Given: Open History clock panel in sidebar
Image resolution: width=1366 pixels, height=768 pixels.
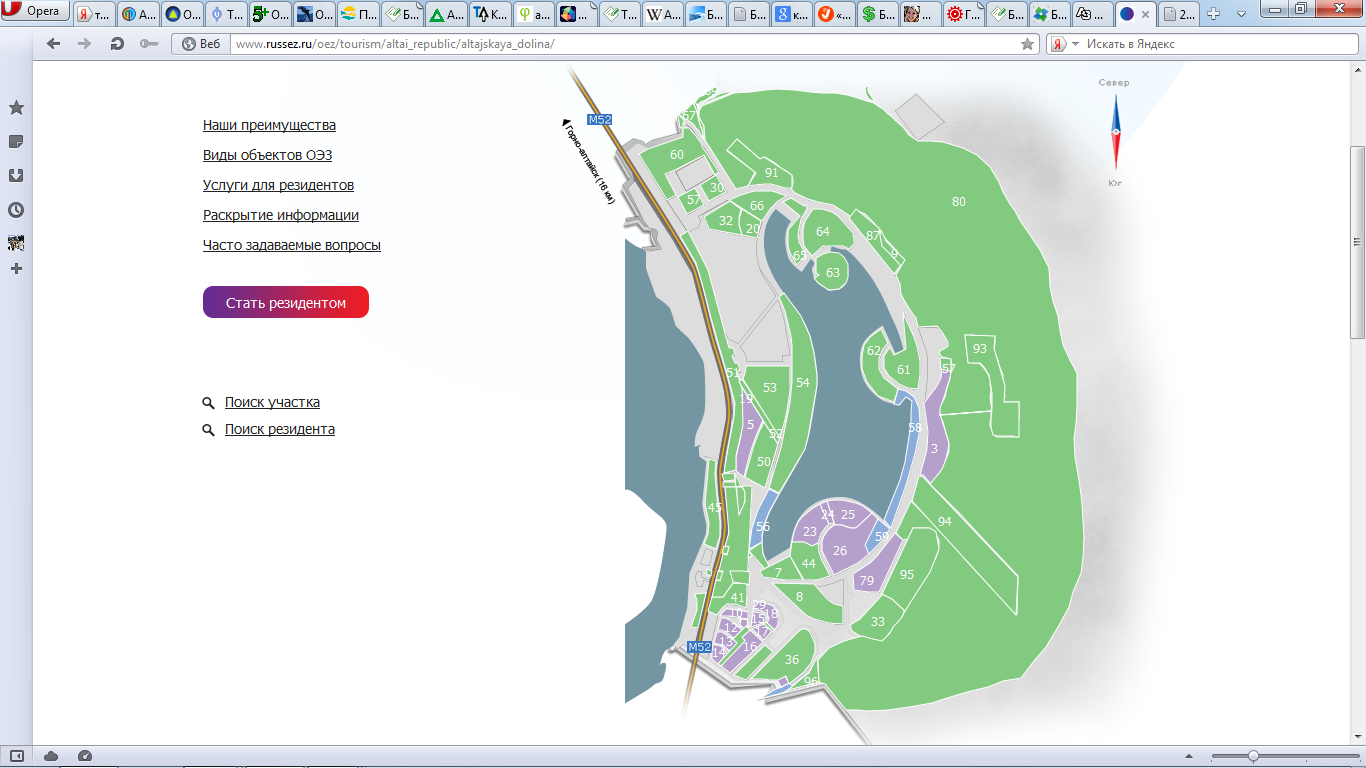Looking at the screenshot, I should [x=16, y=210].
